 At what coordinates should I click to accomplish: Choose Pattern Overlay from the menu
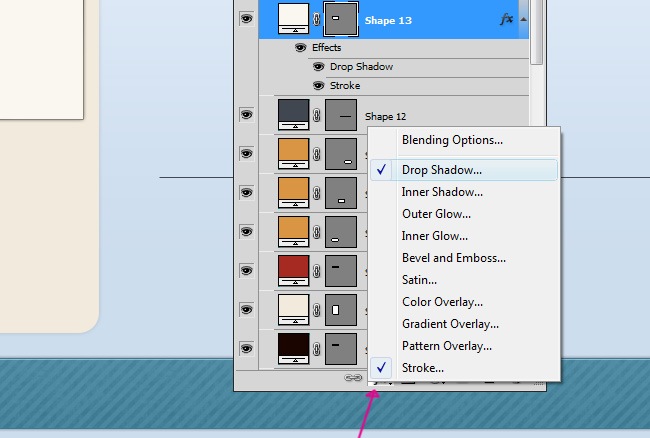(464, 346)
